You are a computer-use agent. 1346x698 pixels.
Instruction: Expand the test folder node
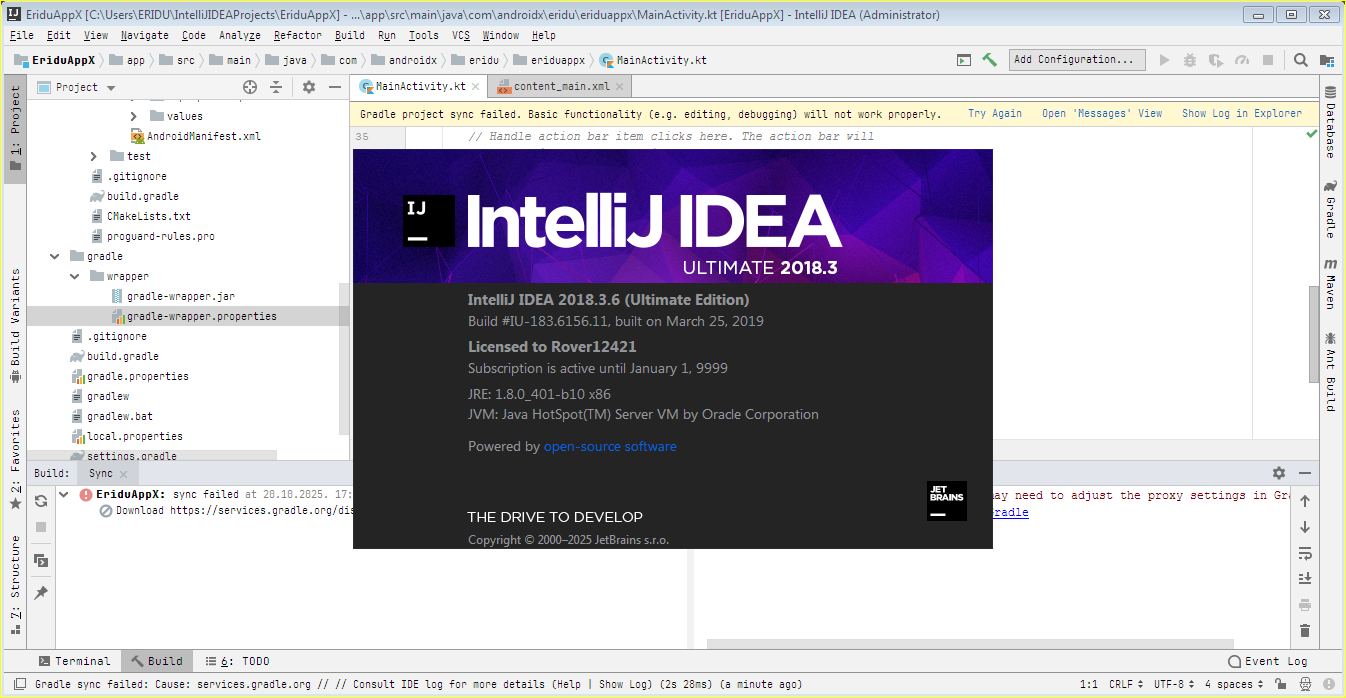point(94,157)
